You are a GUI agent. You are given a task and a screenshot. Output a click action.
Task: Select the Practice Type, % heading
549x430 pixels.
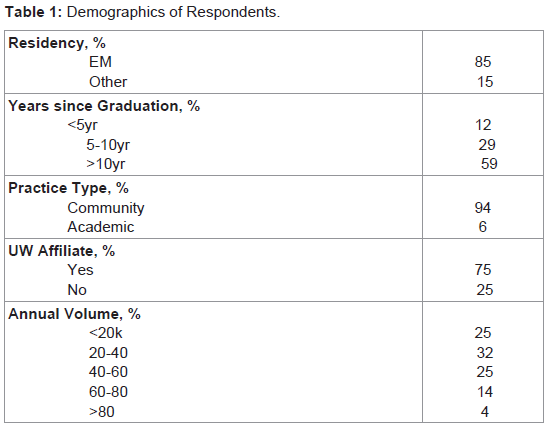(x=68, y=188)
